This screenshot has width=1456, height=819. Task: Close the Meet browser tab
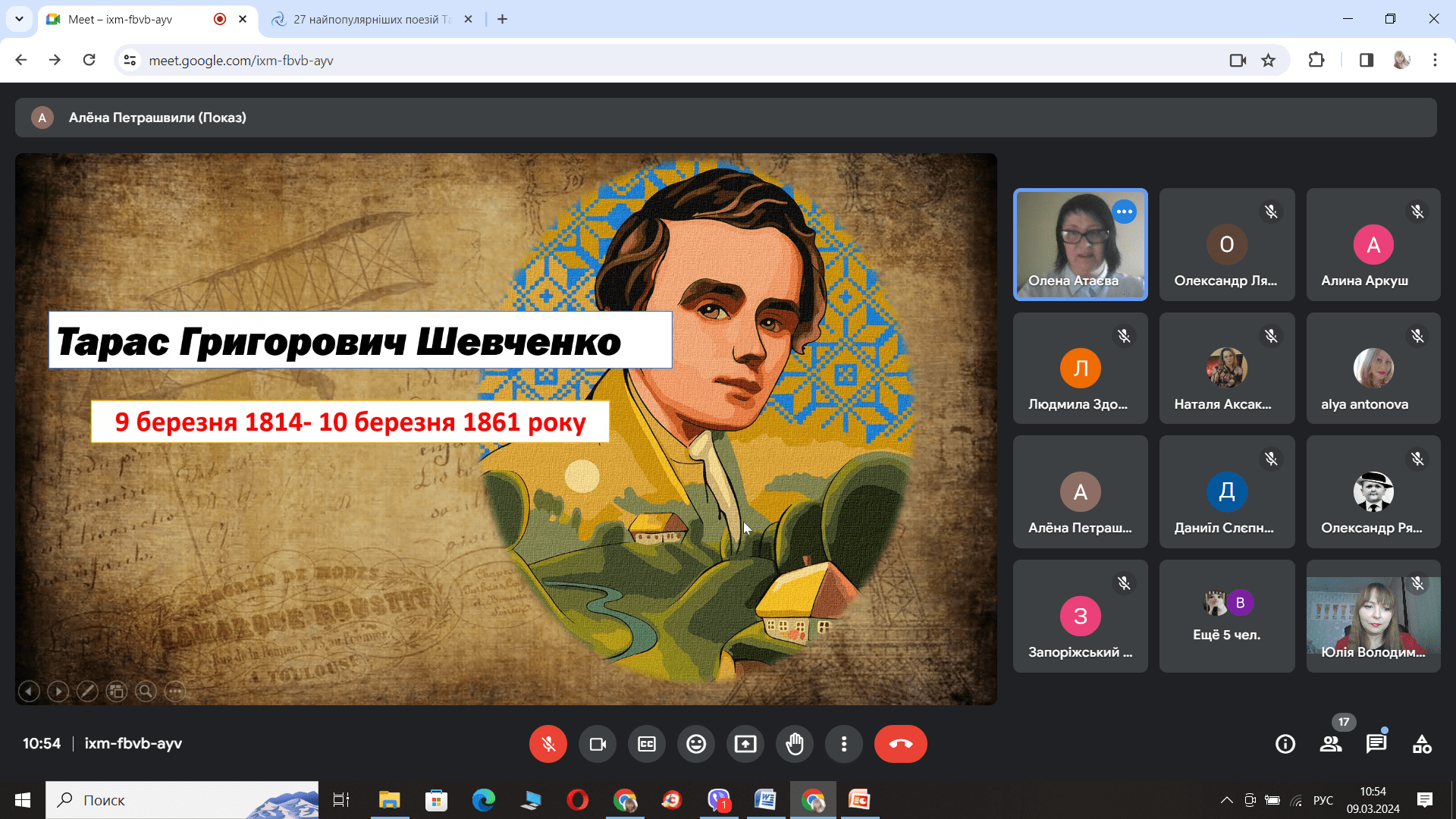(243, 20)
